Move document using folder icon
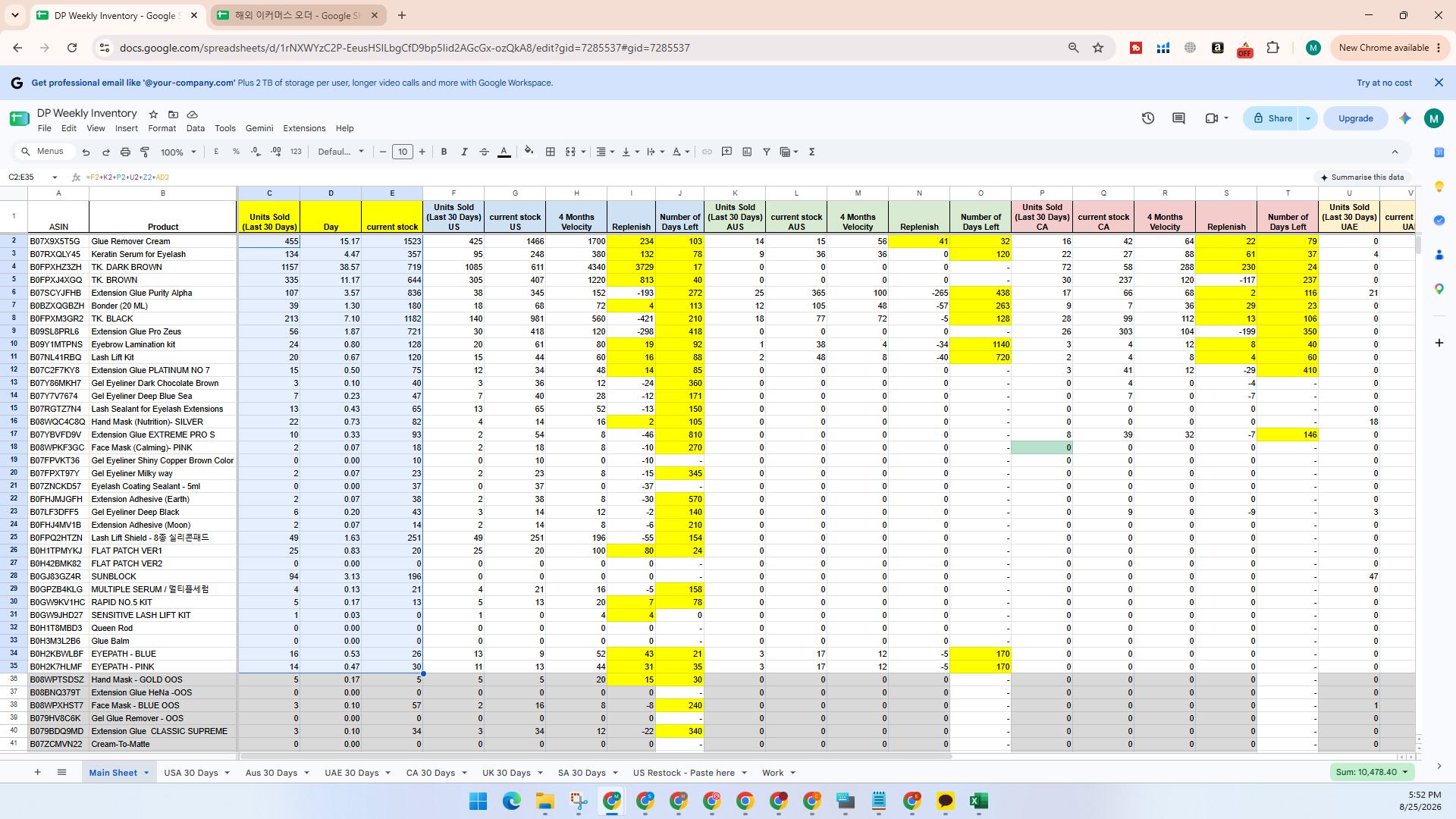Screen dimensions: 1456x819 pos(173,114)
